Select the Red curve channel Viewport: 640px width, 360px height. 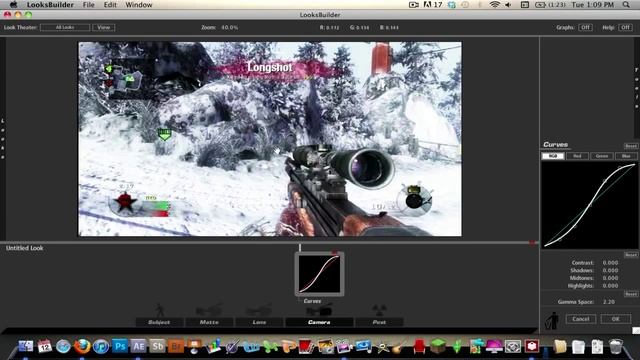577,156
